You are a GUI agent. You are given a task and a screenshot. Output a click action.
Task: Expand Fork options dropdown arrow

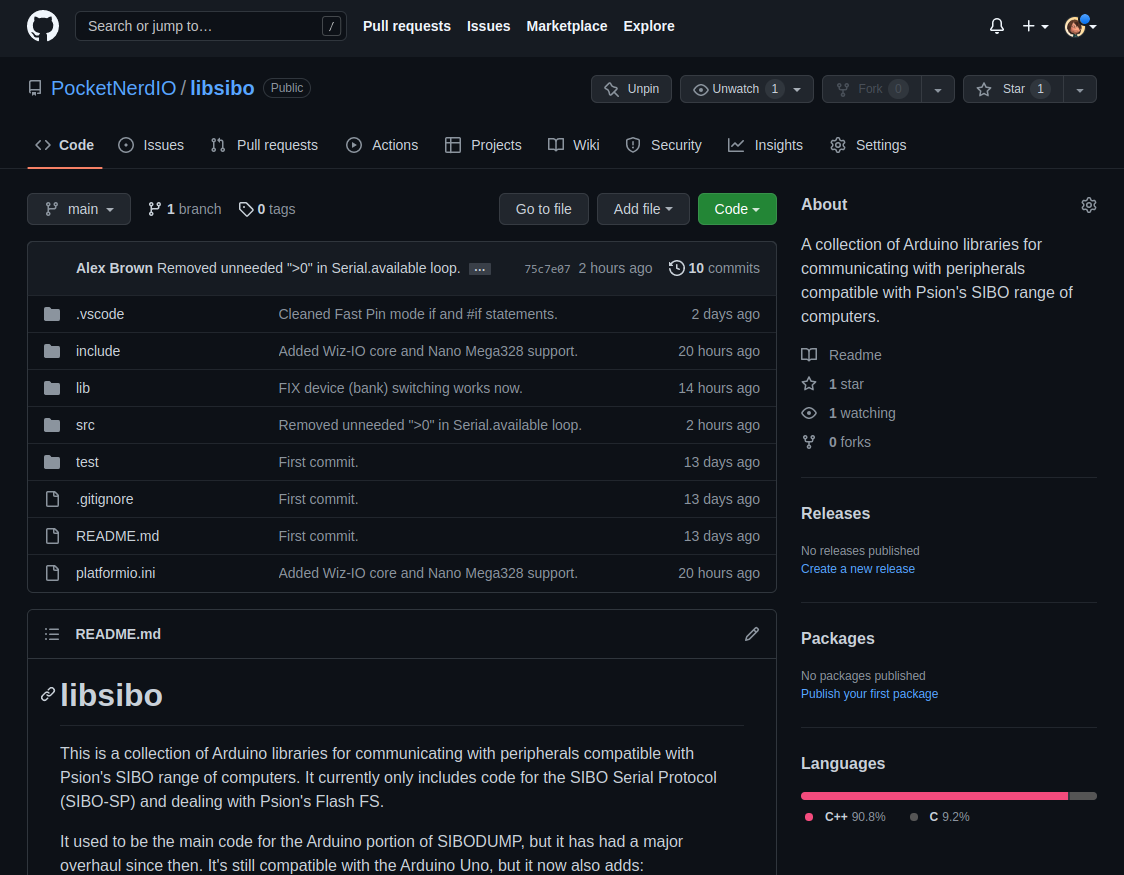pyautogui.click(x=938, y=90)
